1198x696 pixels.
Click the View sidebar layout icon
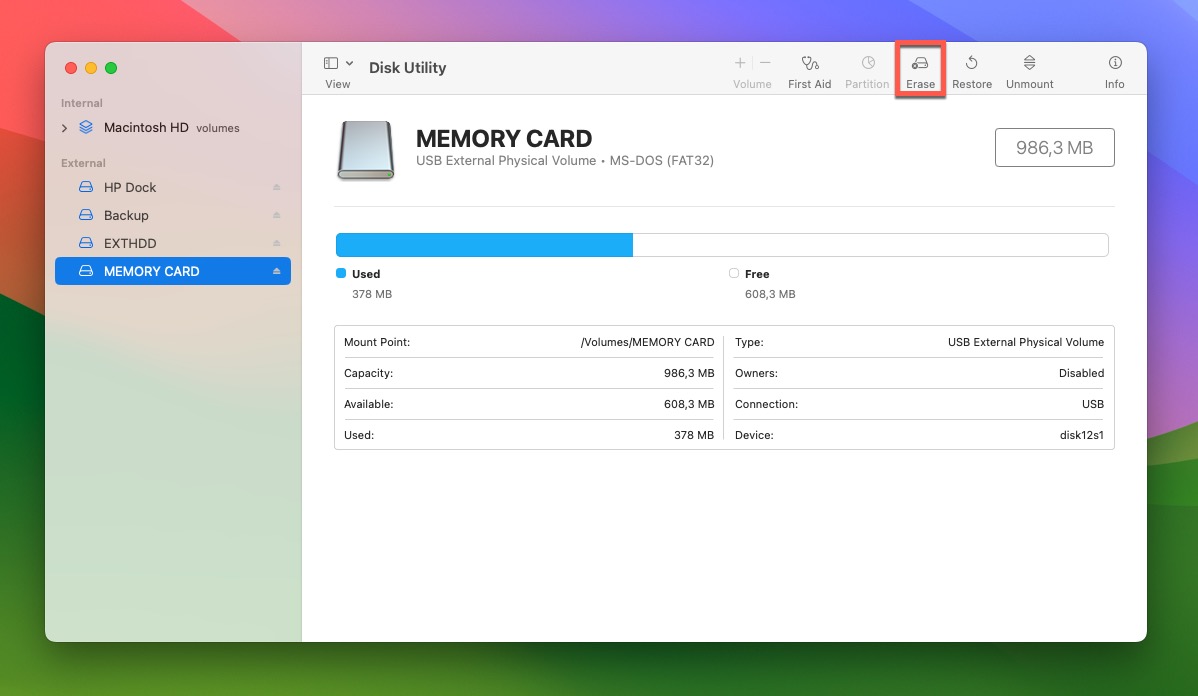tap(330, 60)
